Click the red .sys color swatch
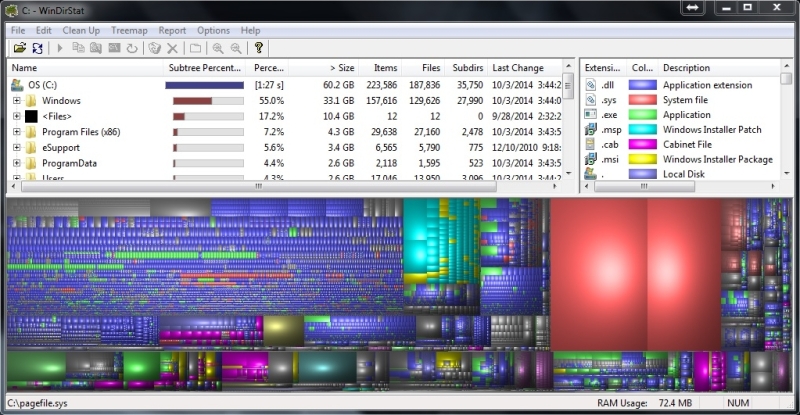Viewport: 800px width, 415px height. (642, 100)
